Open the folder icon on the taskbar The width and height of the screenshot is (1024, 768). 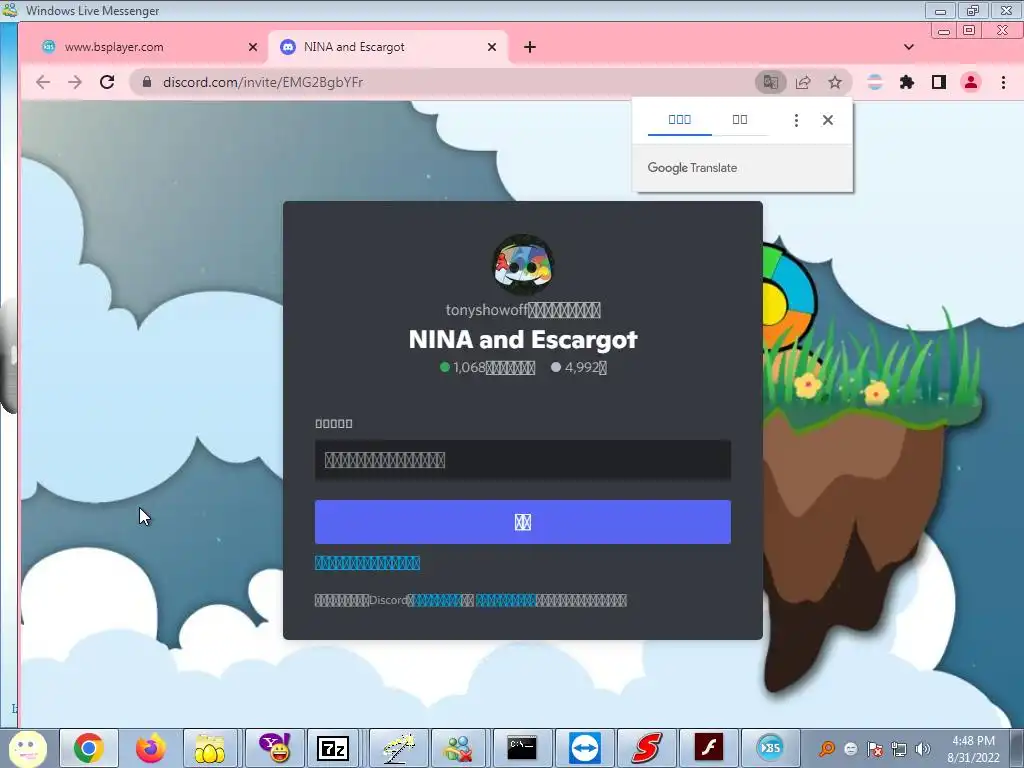[210, 748]
